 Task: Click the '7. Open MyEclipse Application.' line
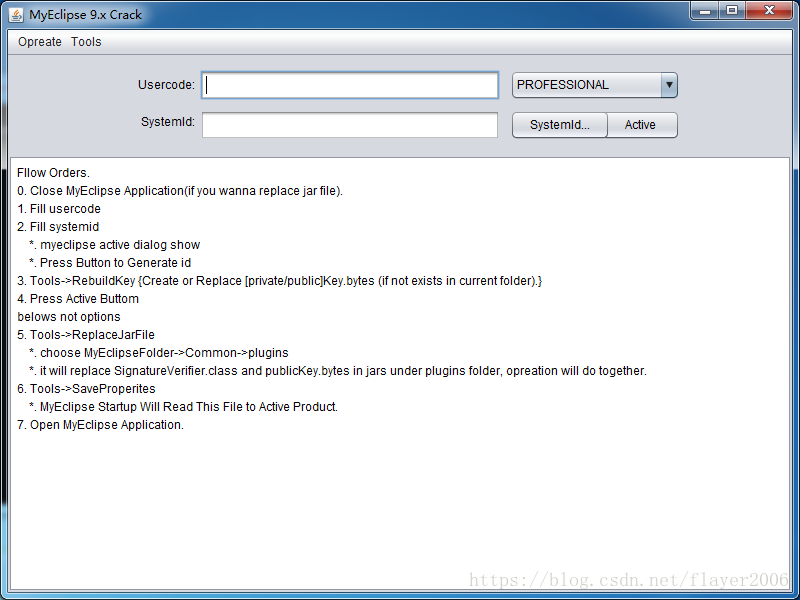coord(100,424)
